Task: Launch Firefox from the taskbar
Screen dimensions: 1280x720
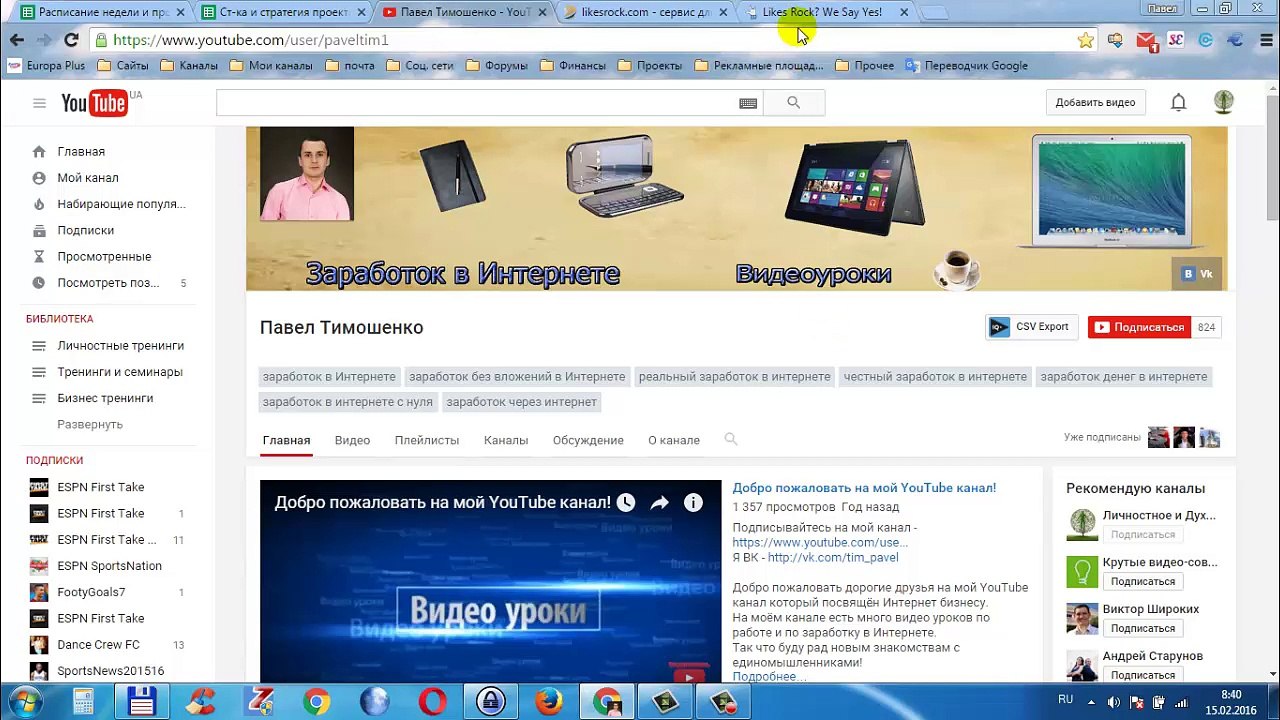Action: (548, 701)
